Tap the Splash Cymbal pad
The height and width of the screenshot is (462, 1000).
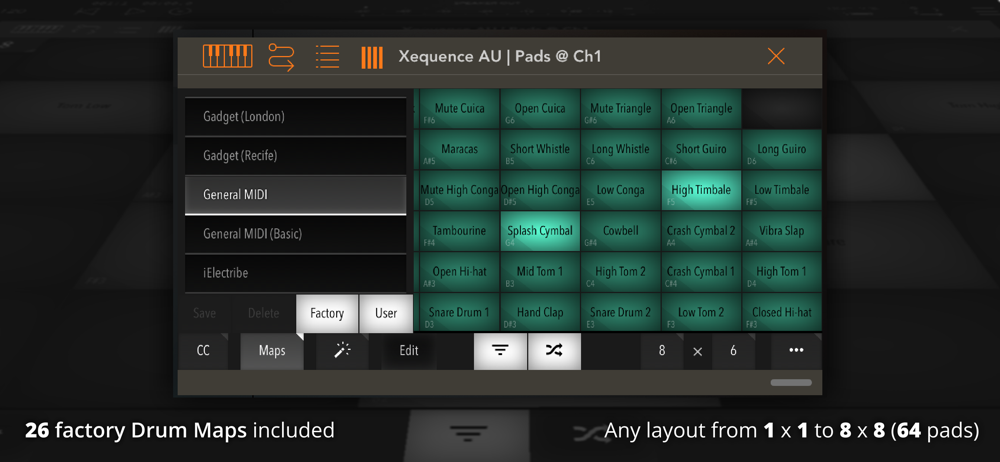pyautogui.click(x=540, y=231)
